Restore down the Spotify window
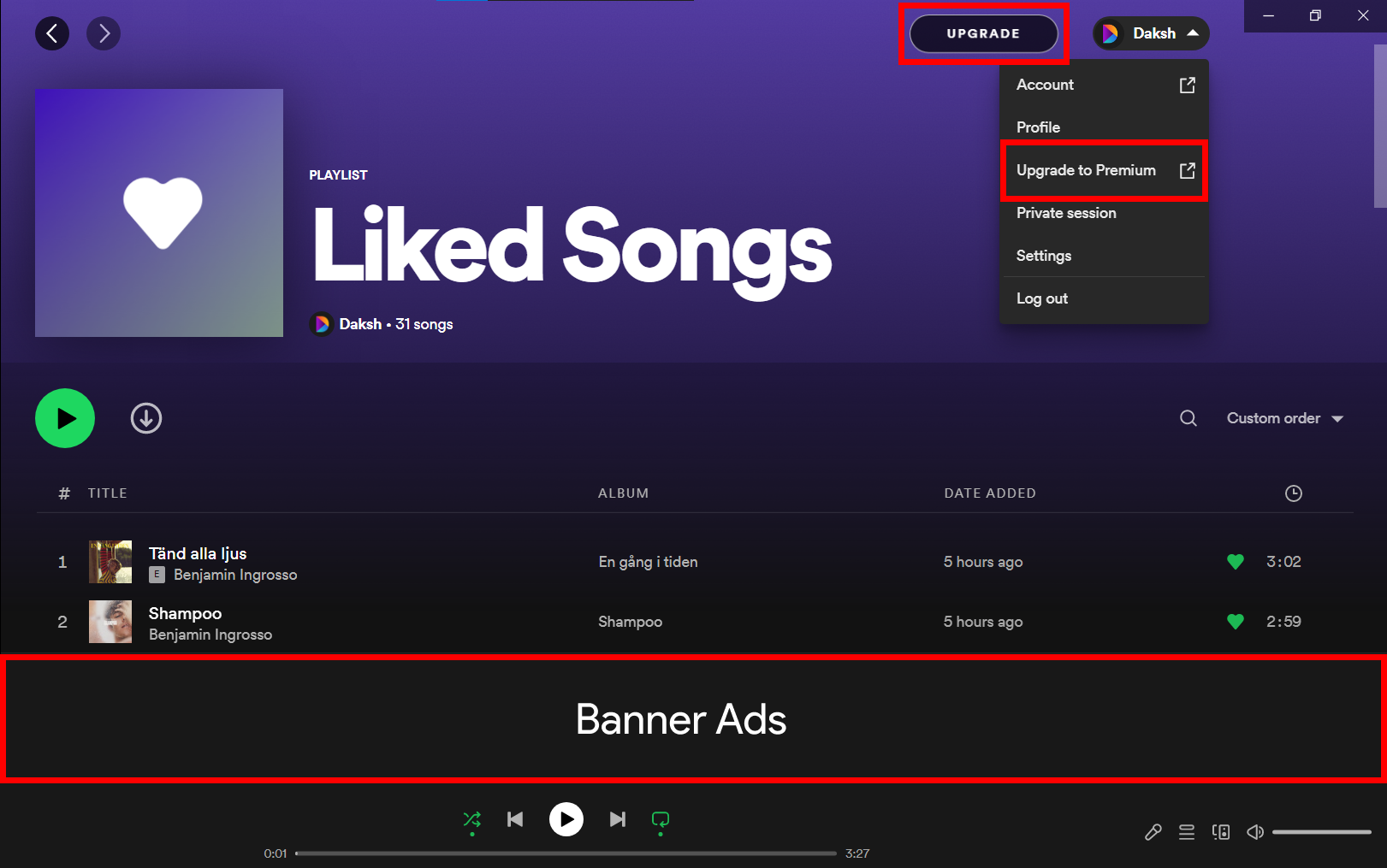This screenshot has height=868, width=1387. coord(1315,16)
